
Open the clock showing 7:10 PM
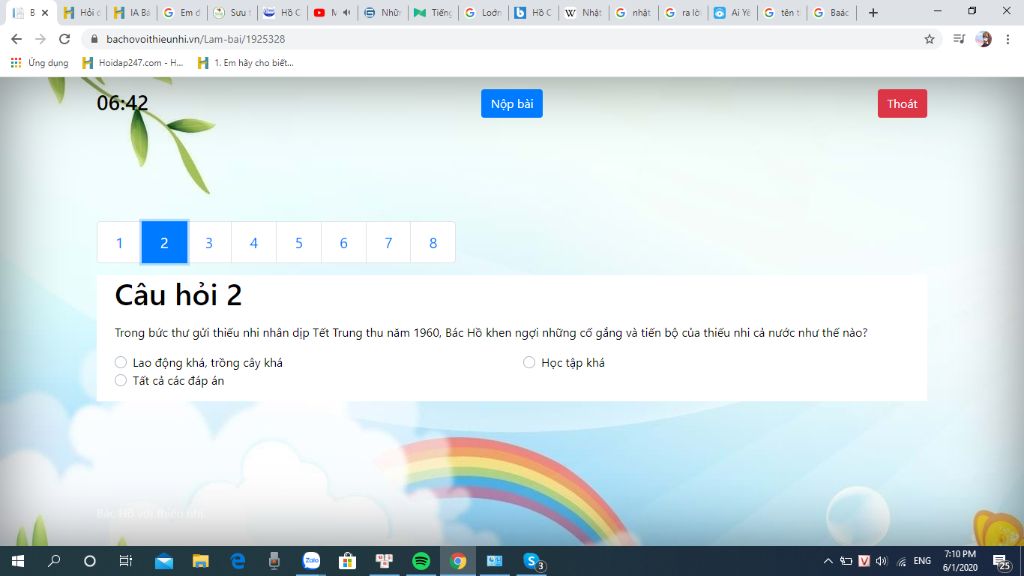coord(960,561)
